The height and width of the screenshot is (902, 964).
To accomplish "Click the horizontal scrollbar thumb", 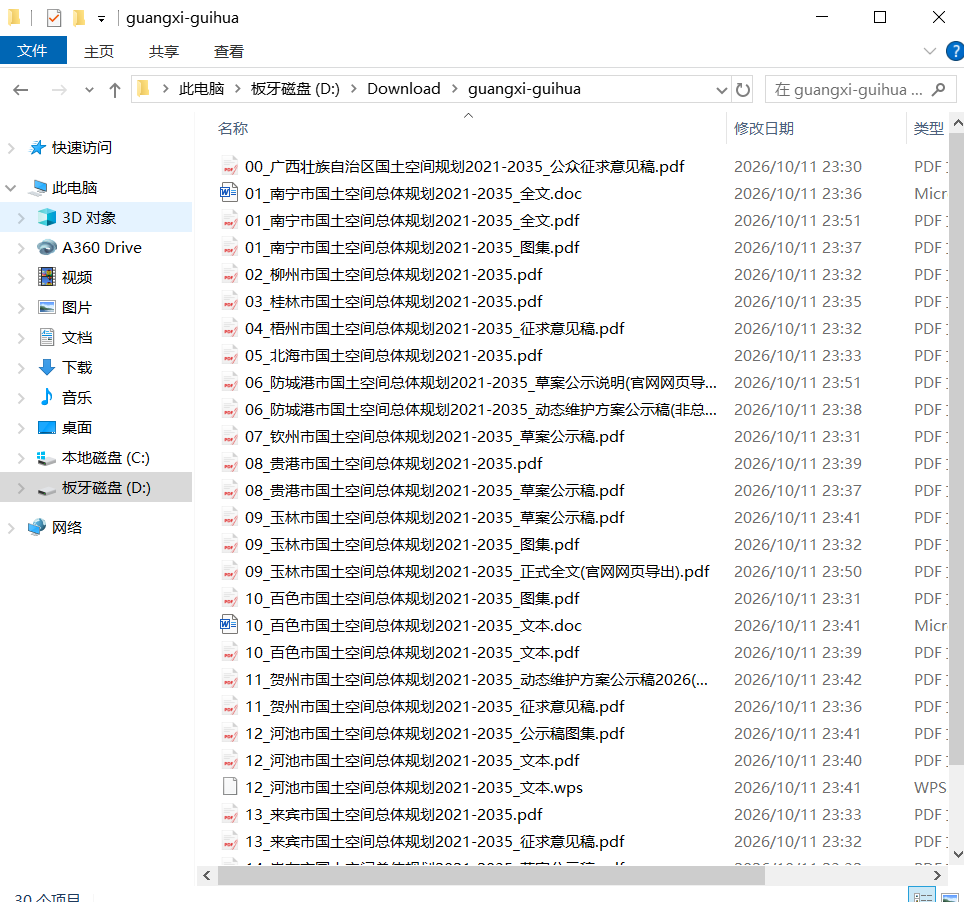I will 491,876.
